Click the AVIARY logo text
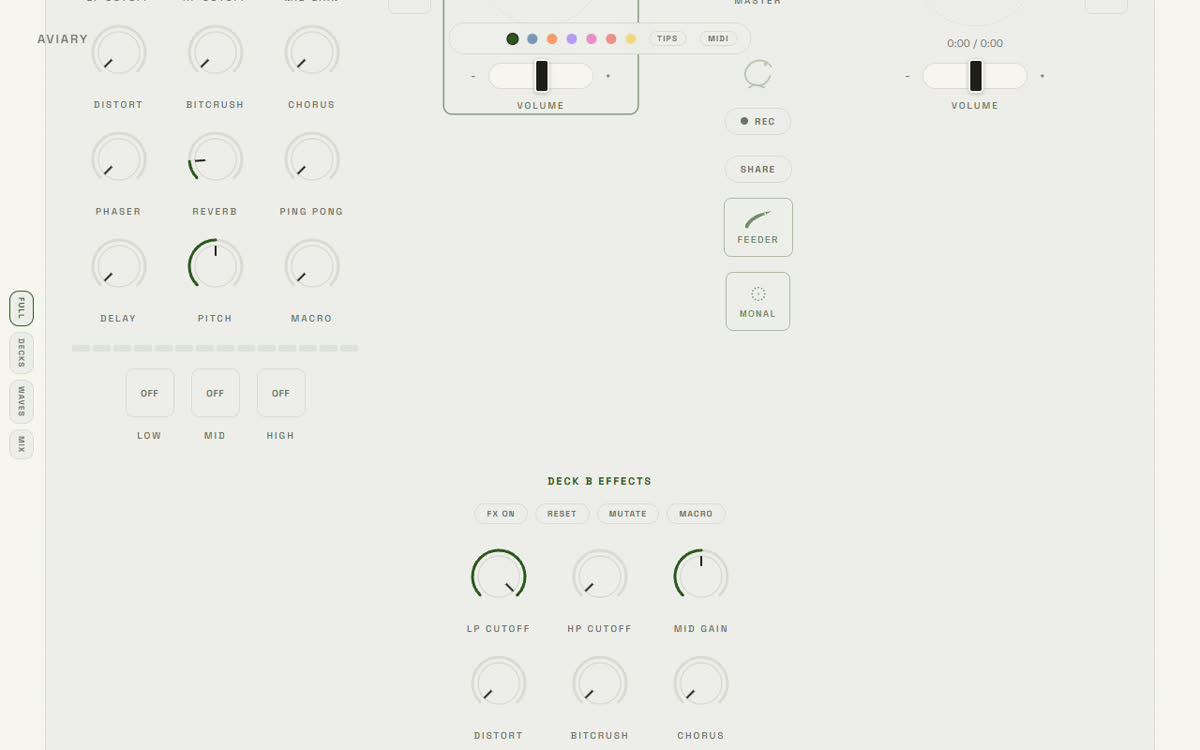Image resolution: width=1200 pixels, height=750 pixels. tap(63, 39)
